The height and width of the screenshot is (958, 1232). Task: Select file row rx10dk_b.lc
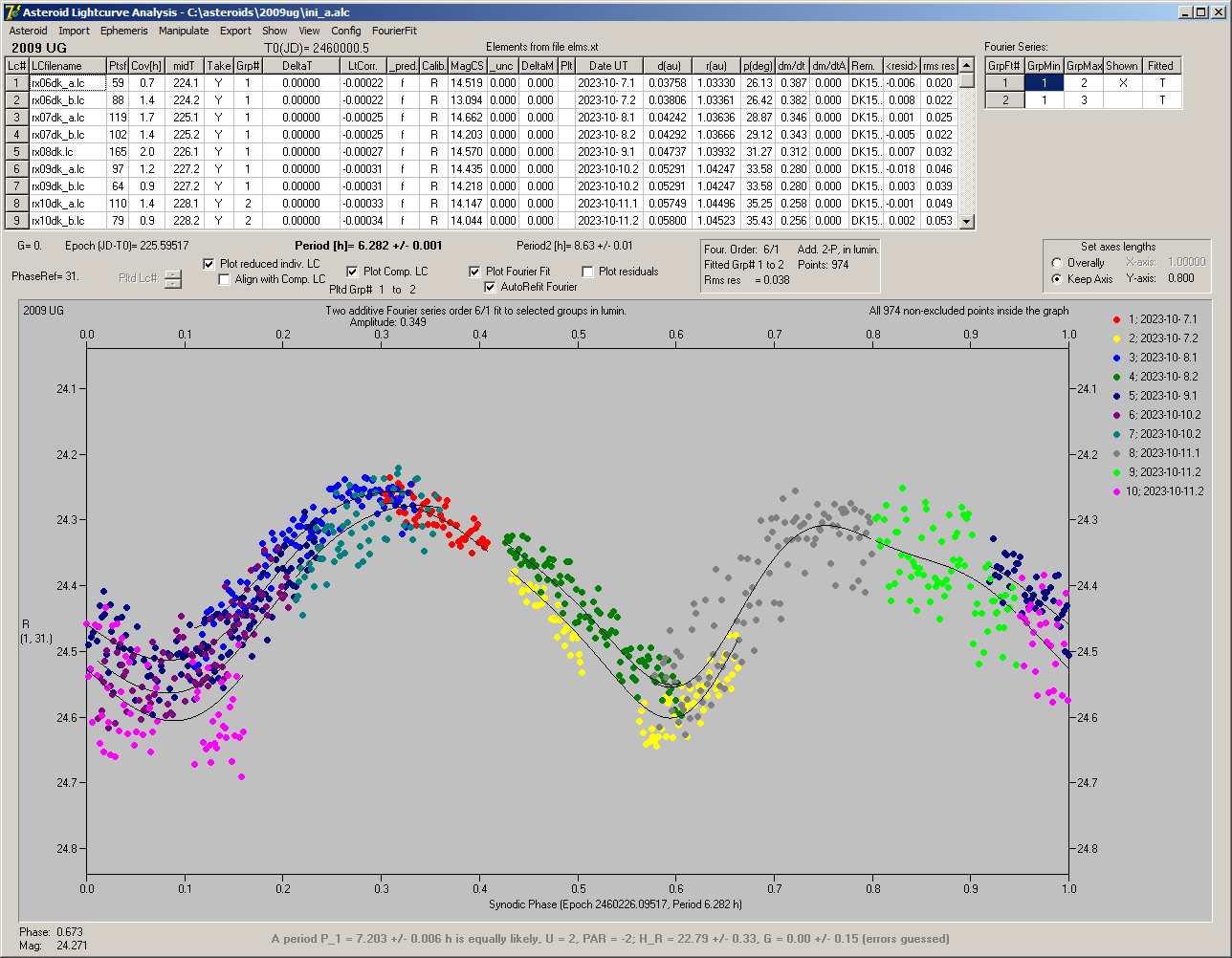pyautogui.click(x=67, y=221)
